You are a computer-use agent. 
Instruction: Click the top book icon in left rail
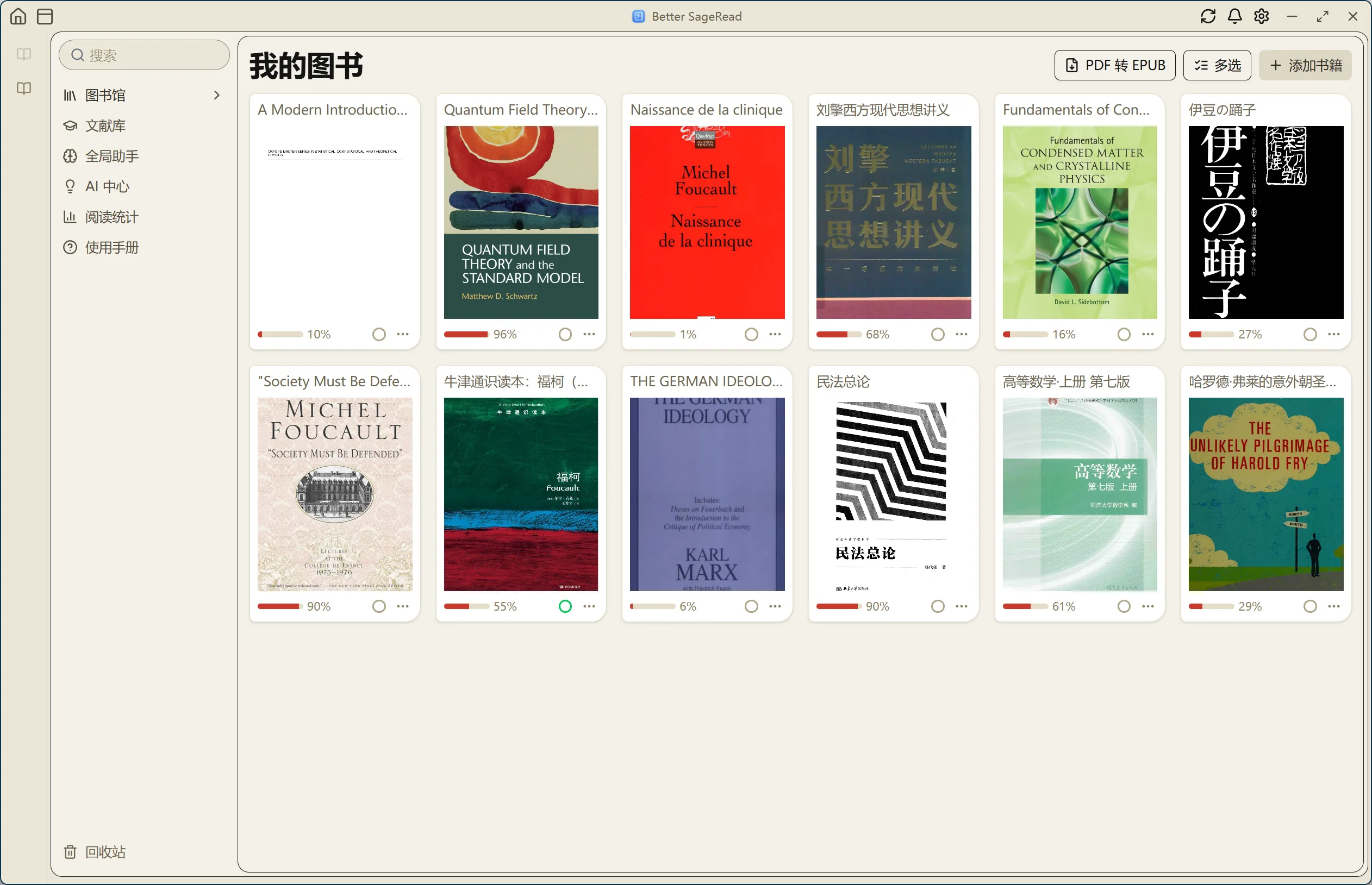click(24, 54)
